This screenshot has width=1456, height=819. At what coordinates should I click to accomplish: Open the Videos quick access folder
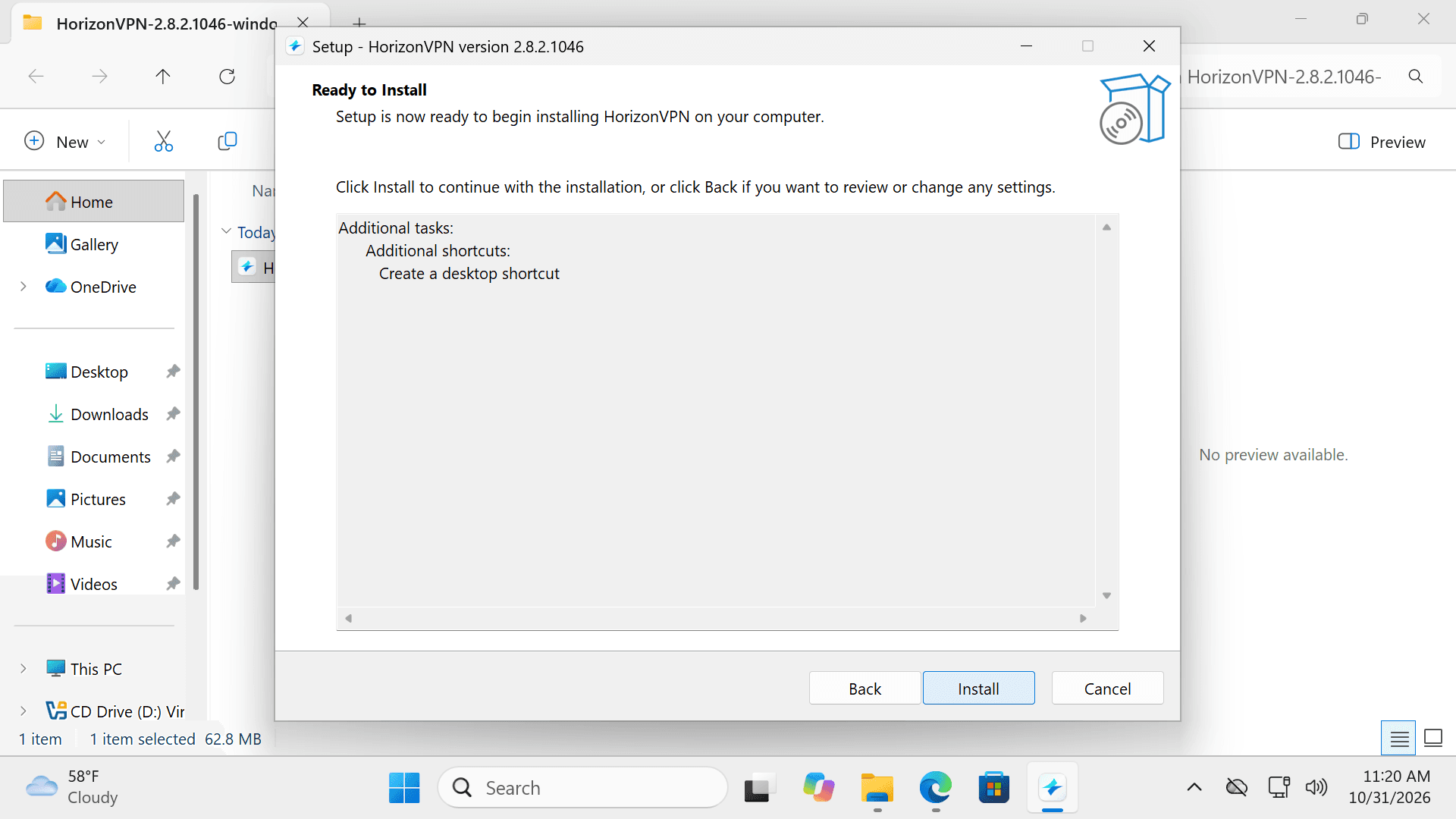click(93, 584)
